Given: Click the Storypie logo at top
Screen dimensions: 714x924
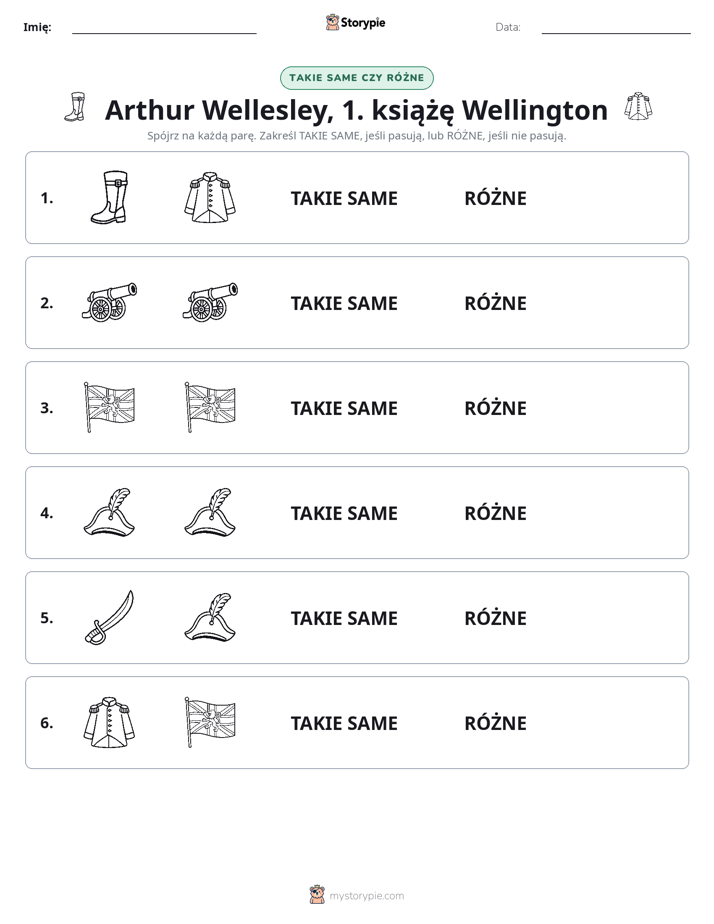Looking at the screenshot, I should point(355,22).
